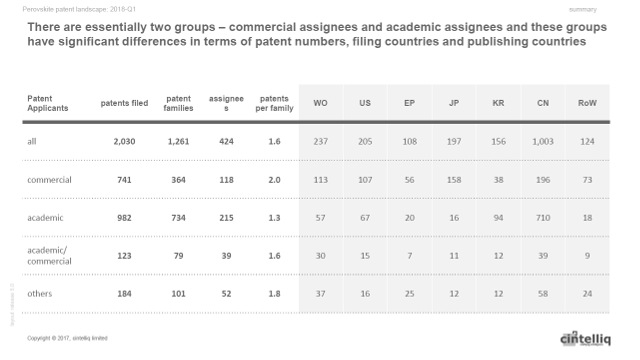Click the 710 CN value for academic

(543, 218)
